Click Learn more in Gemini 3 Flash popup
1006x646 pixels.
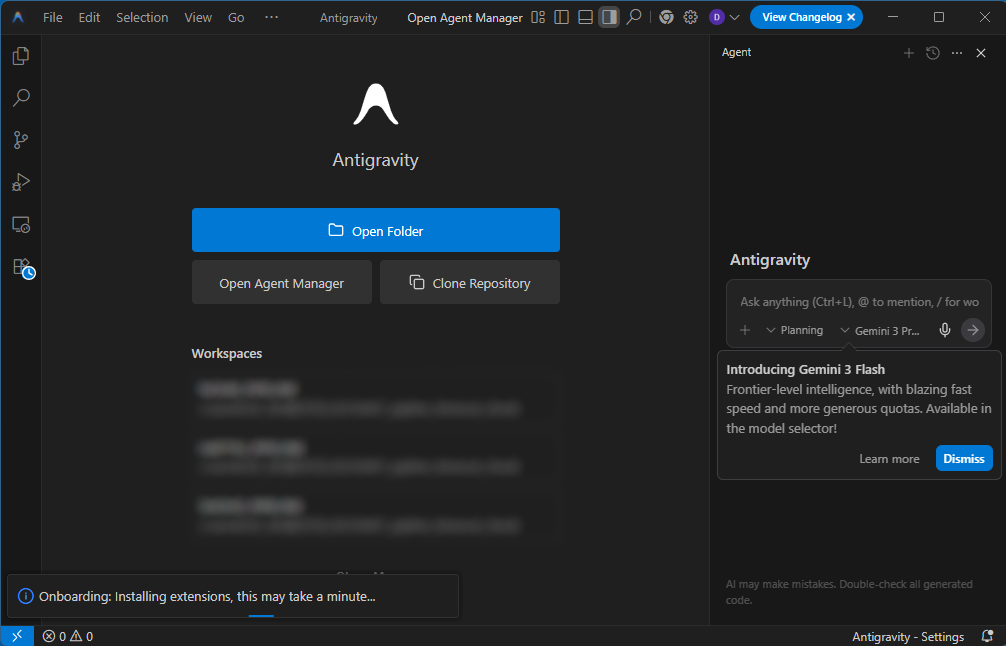tap(889, 459)
